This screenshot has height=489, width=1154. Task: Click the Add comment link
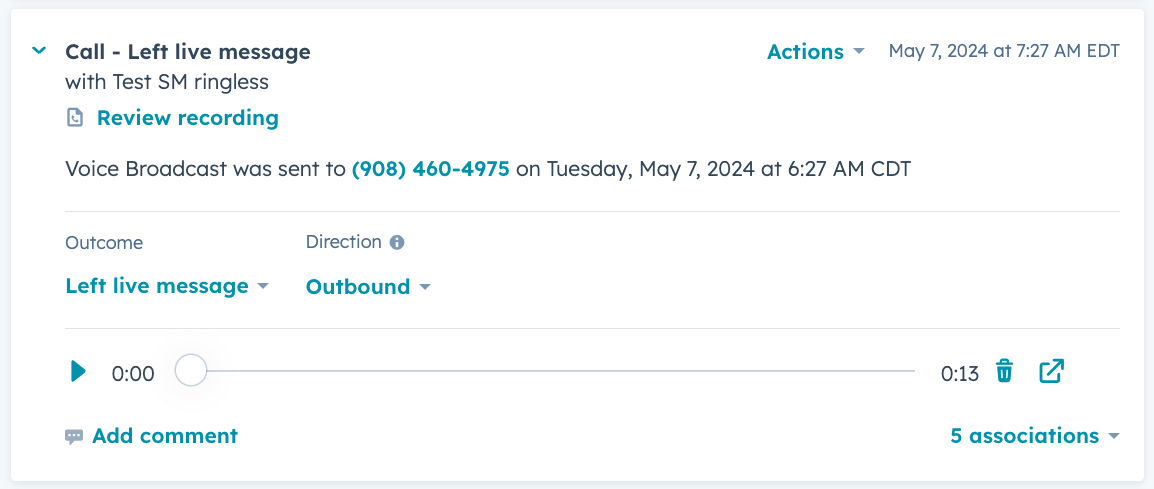click(x=165, y=436)
